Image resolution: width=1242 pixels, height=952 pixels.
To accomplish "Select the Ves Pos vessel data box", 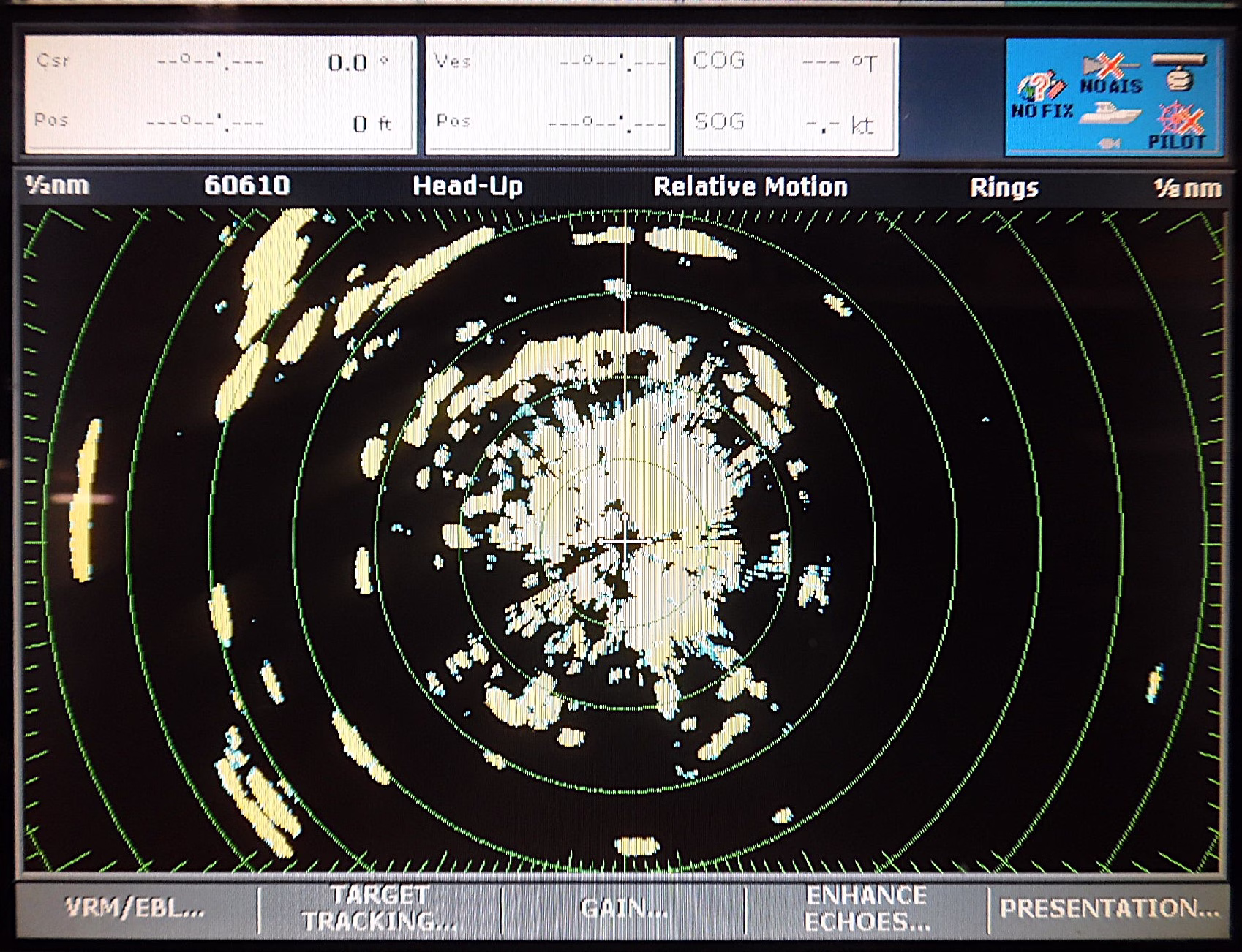I will point(549,95).
